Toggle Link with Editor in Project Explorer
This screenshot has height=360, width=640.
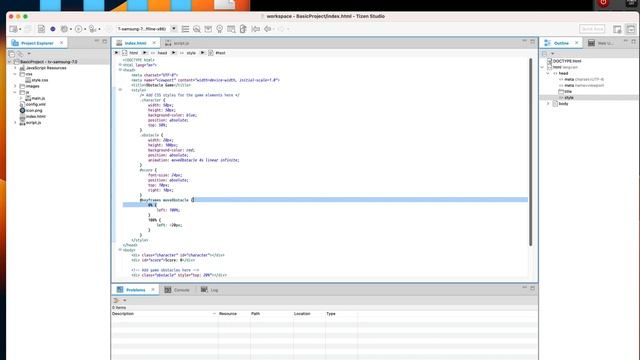click(x=20, y=53)
